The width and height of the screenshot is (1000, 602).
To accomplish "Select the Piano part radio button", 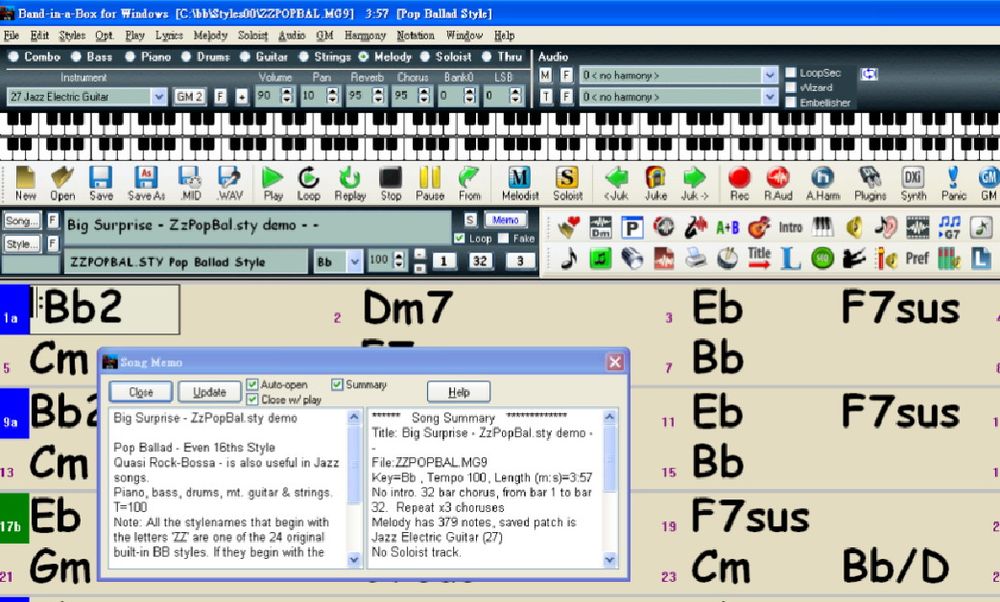I will [x=131, y=57].
